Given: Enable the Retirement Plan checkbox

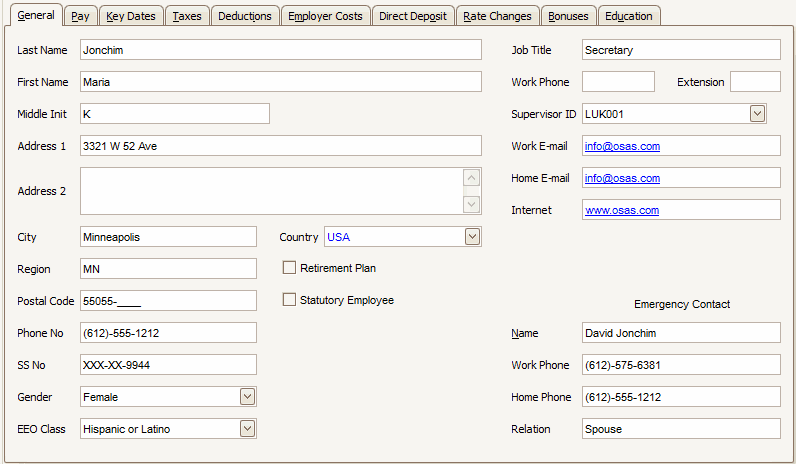Looking at the screenshot, I should [290, 268].
